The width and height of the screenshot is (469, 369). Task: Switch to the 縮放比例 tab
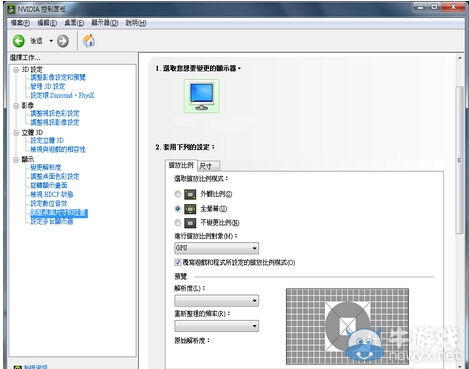(181, 165)
